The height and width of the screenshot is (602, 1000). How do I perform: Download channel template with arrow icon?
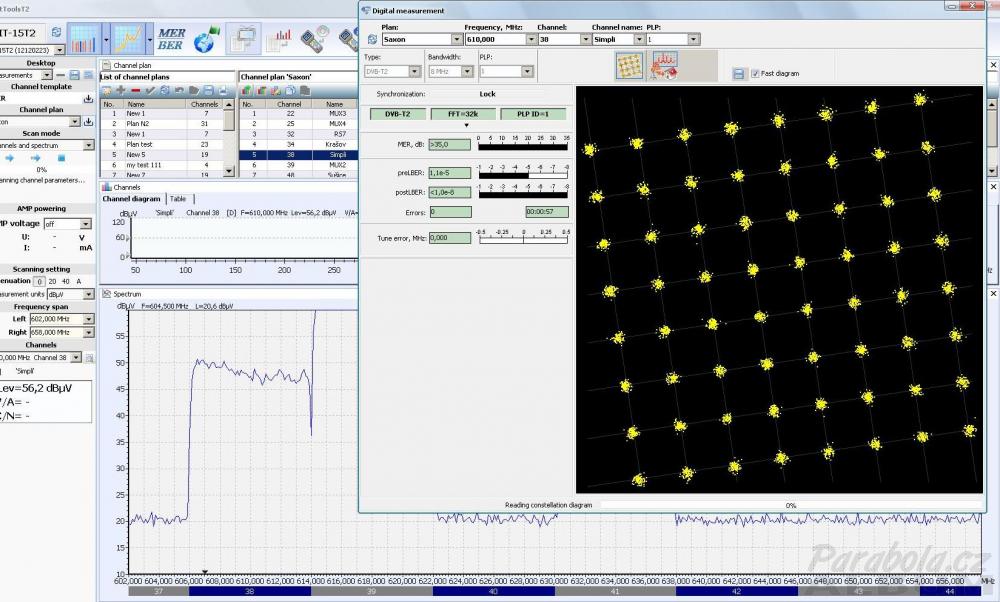pos(88,99)
